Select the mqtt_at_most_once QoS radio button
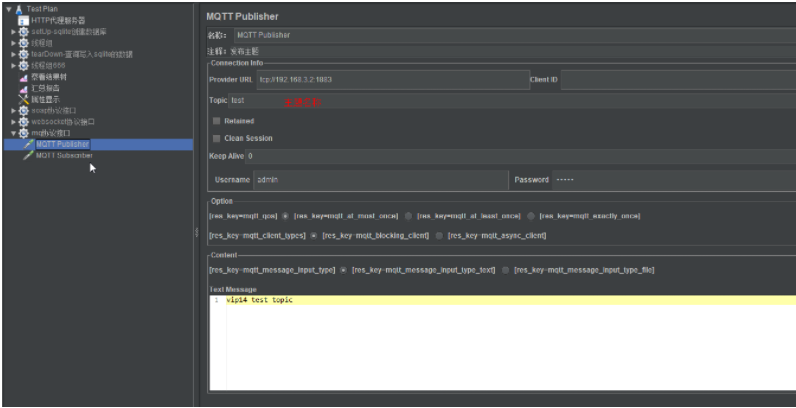This screenshot has width=796, height=408. click(x=286, y=216)
